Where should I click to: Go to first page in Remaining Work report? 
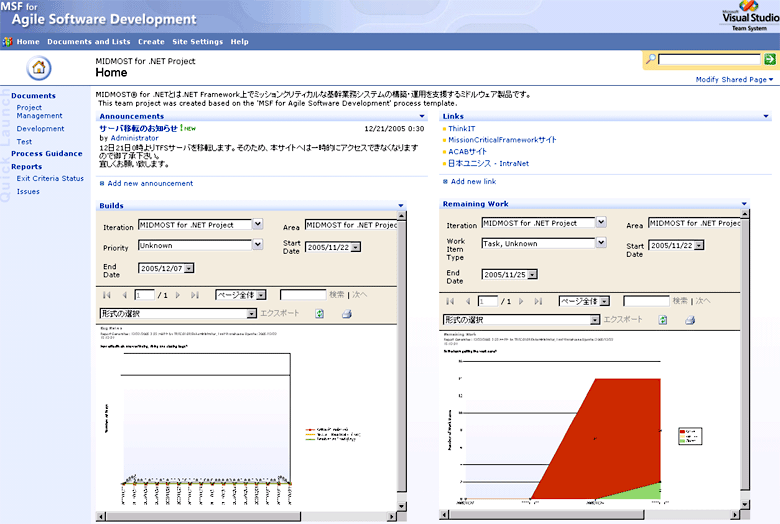[450, 301]
